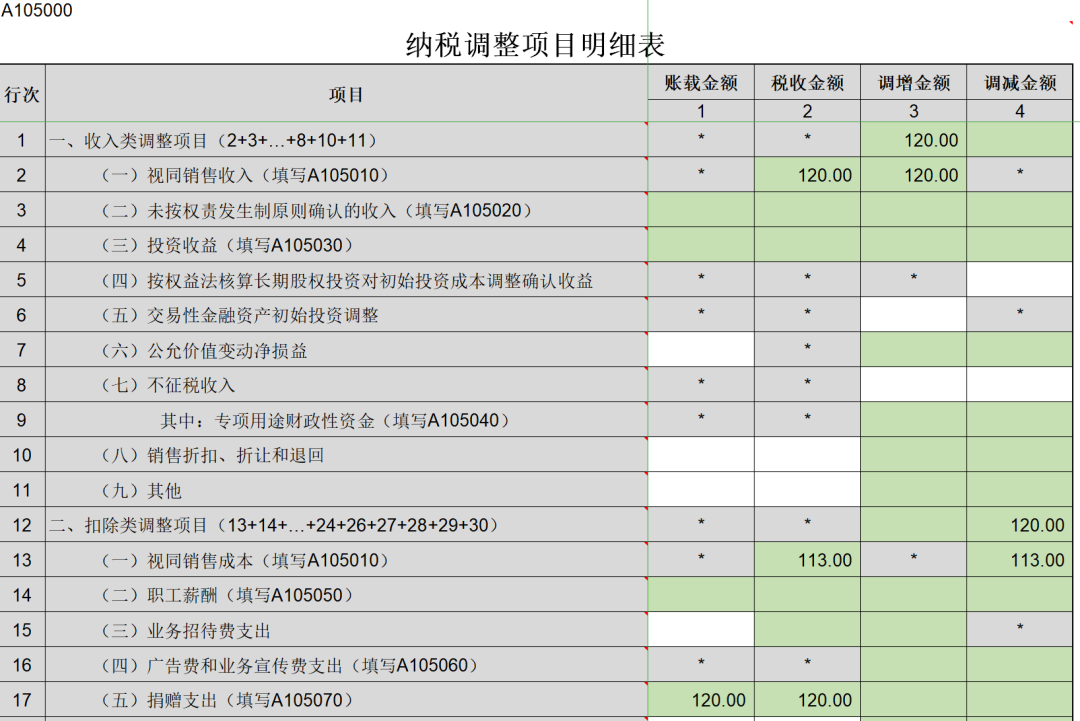1080x721 pixels.
Task: Click the 行次 header cell
Action: [22, 94]
